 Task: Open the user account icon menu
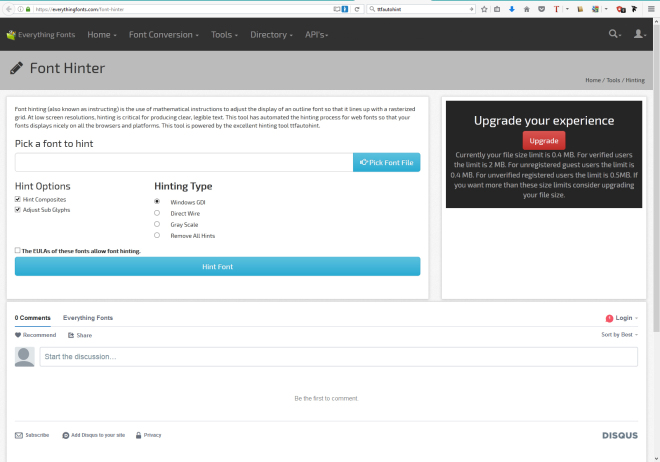[640, 34]
